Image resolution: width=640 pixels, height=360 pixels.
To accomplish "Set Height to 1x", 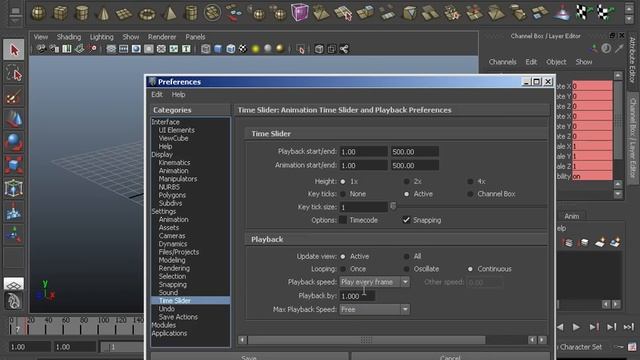I will (x=343, y=181).
